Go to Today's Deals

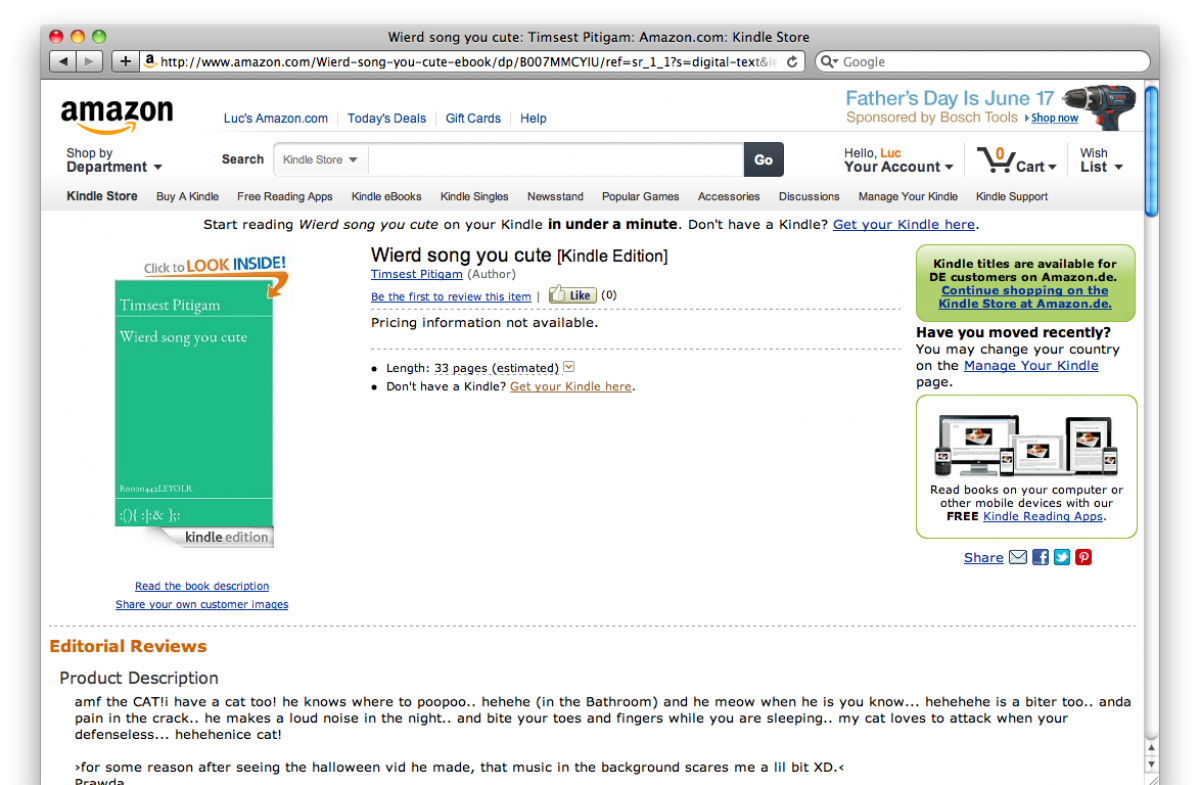click(386, 118)
